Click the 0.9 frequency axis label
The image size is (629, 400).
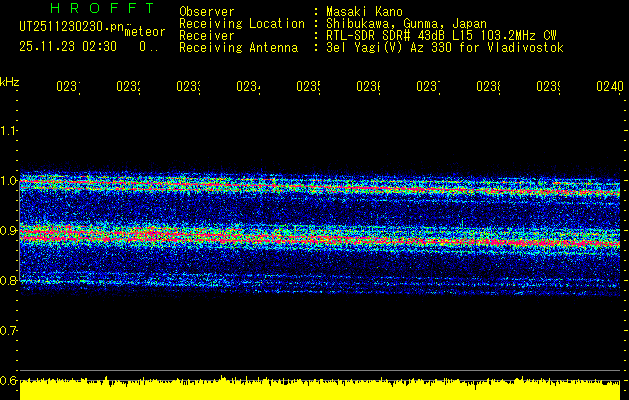click(8, 230)
